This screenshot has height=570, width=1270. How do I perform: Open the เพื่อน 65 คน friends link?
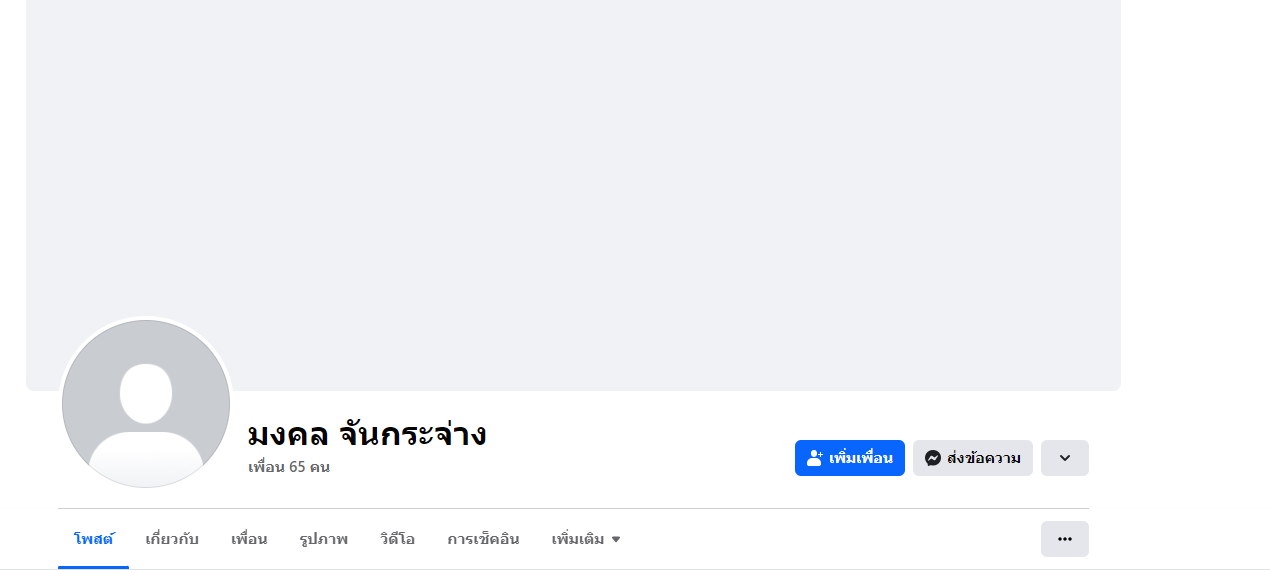(289, 467)
